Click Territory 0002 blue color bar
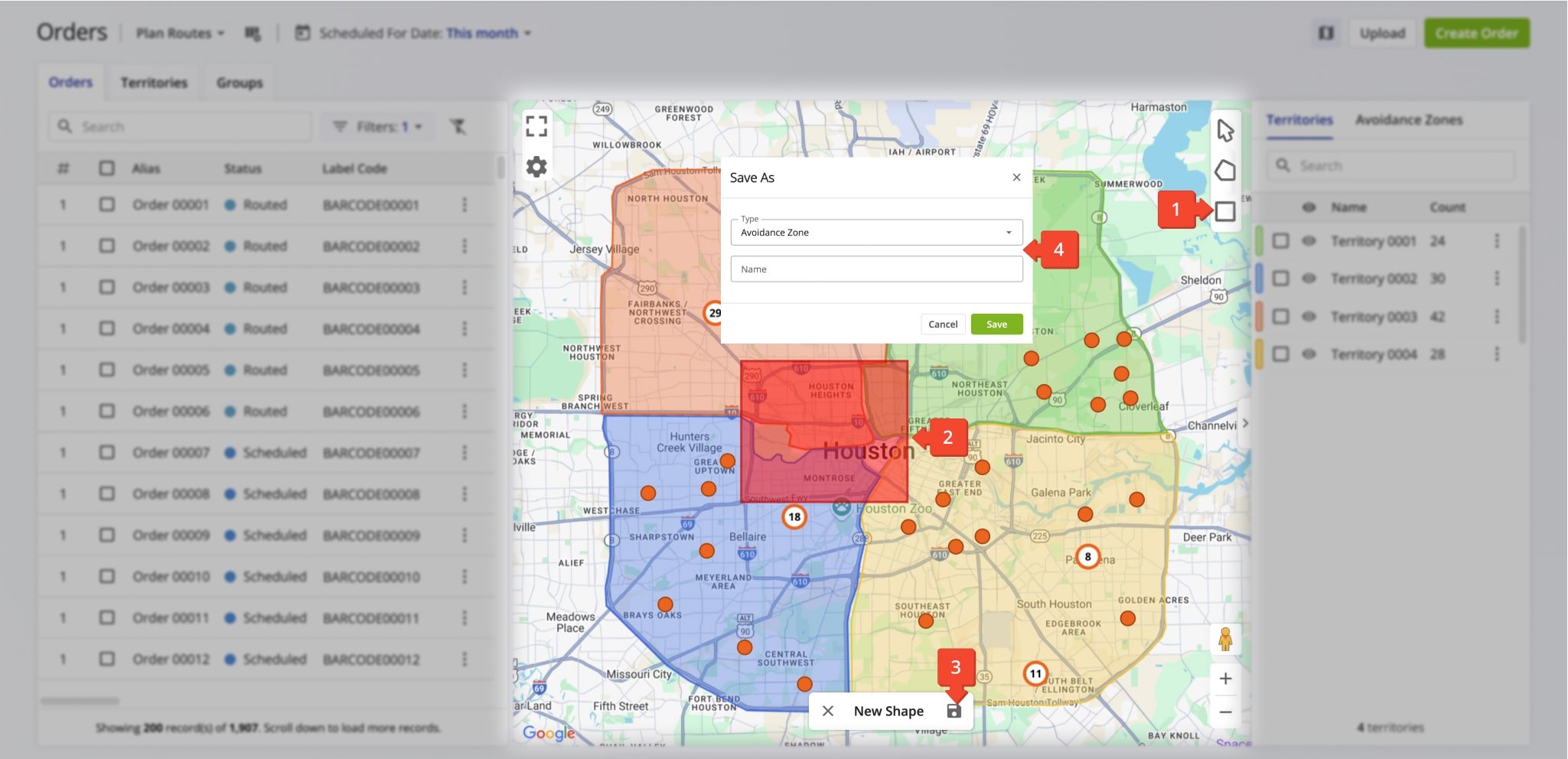 coord(1259,279)
